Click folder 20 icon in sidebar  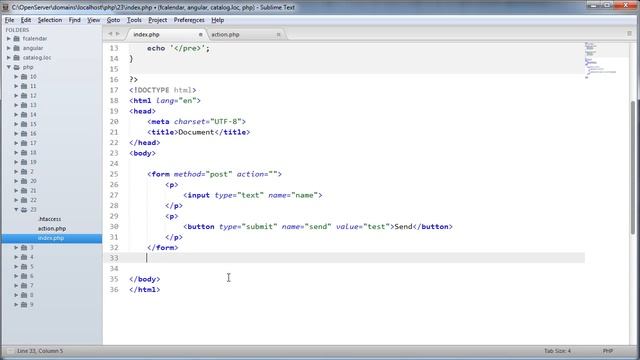(24, 181)
